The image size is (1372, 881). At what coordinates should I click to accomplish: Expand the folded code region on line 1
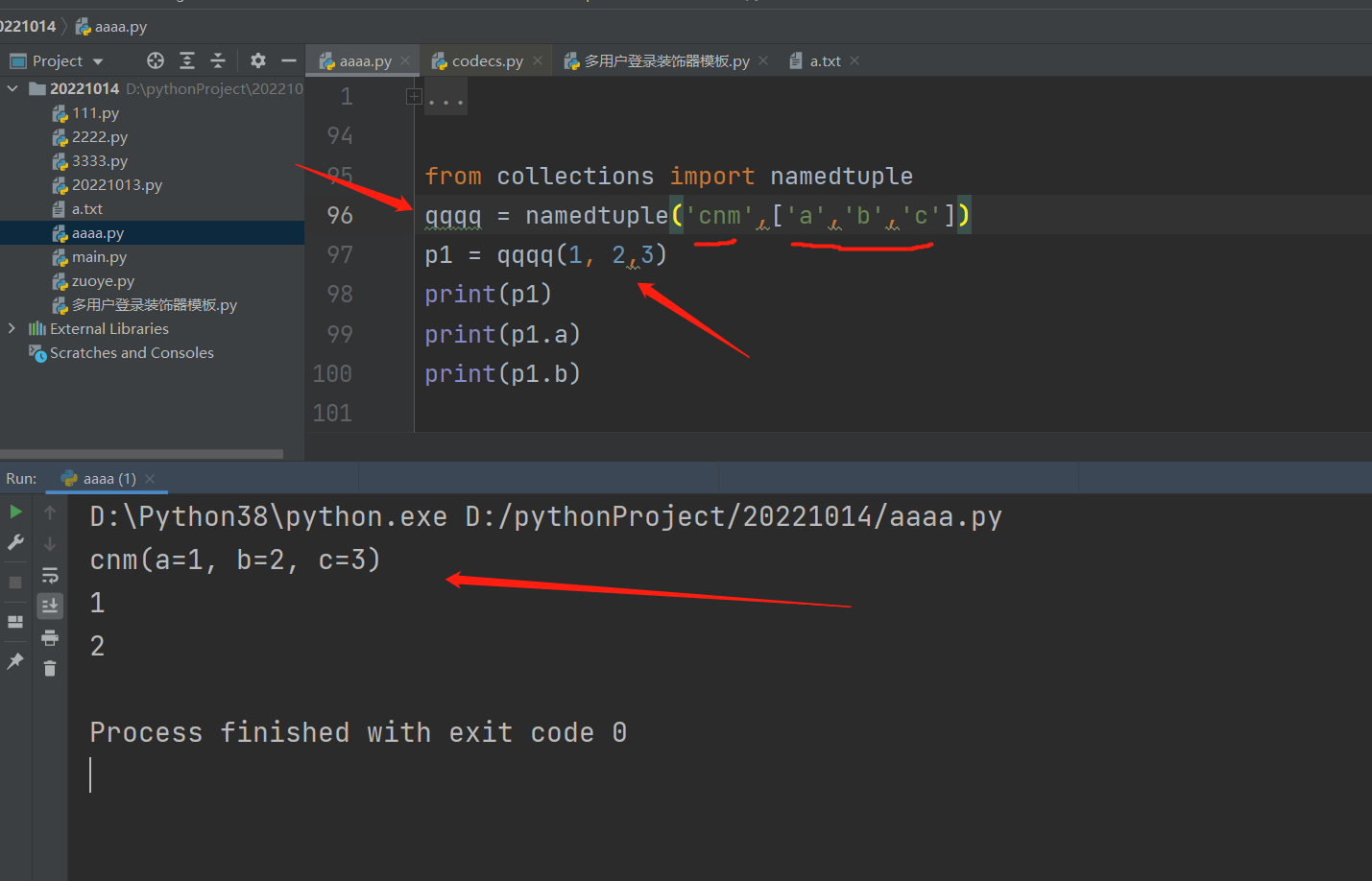[x=414, y=97]
